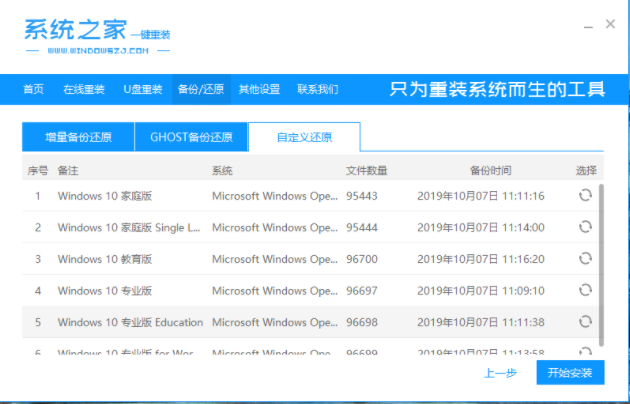Open 其他设置 menu
Image resolution: width=630 pixels, height=404 pixels.
[x=259, y=89]
